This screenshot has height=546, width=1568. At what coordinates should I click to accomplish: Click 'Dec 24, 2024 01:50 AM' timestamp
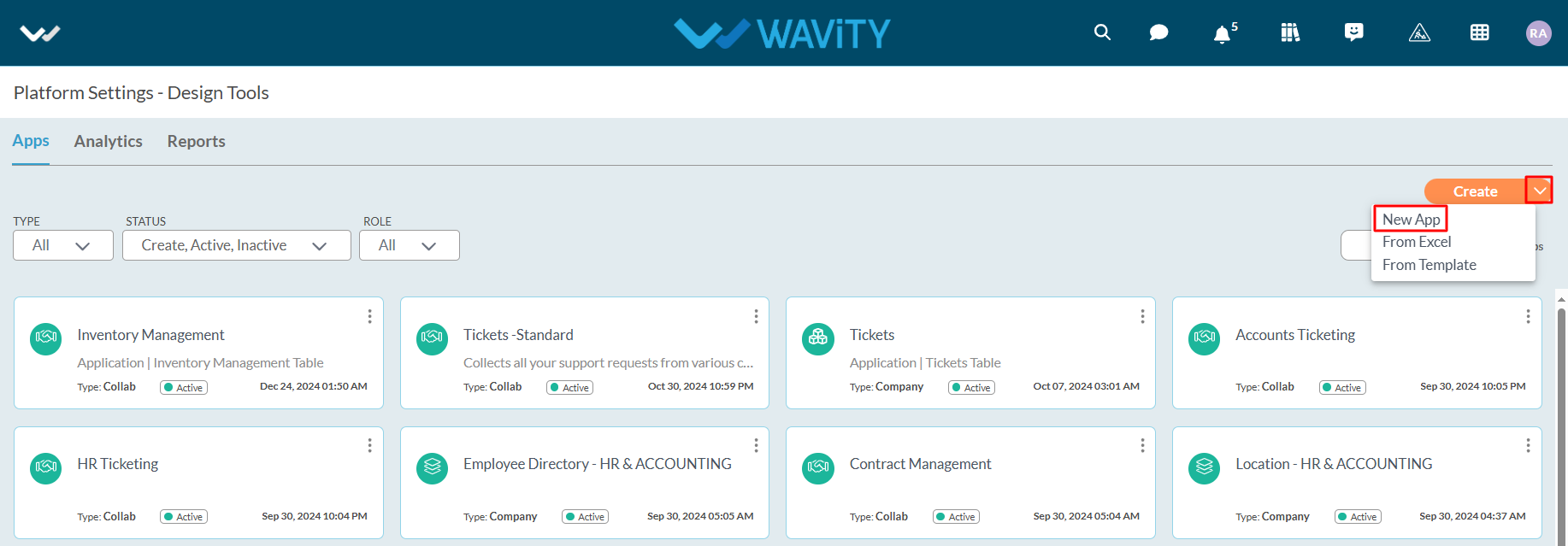[314, 386]
